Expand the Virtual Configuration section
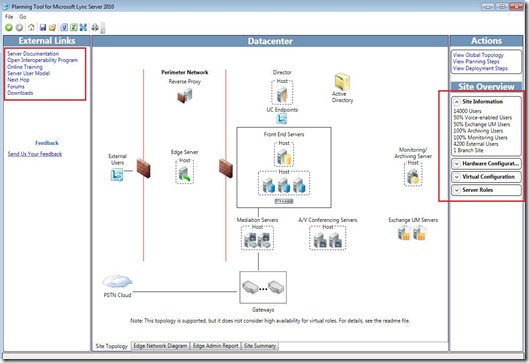 (x=456, y=177)
